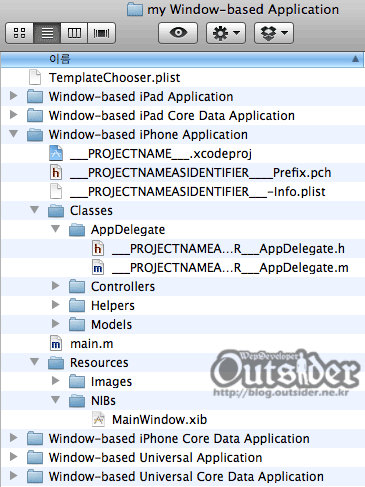Collapse the Resources folder
This screenshot has width=365, height=487.
pyautogui.click(x=35, y=362)
